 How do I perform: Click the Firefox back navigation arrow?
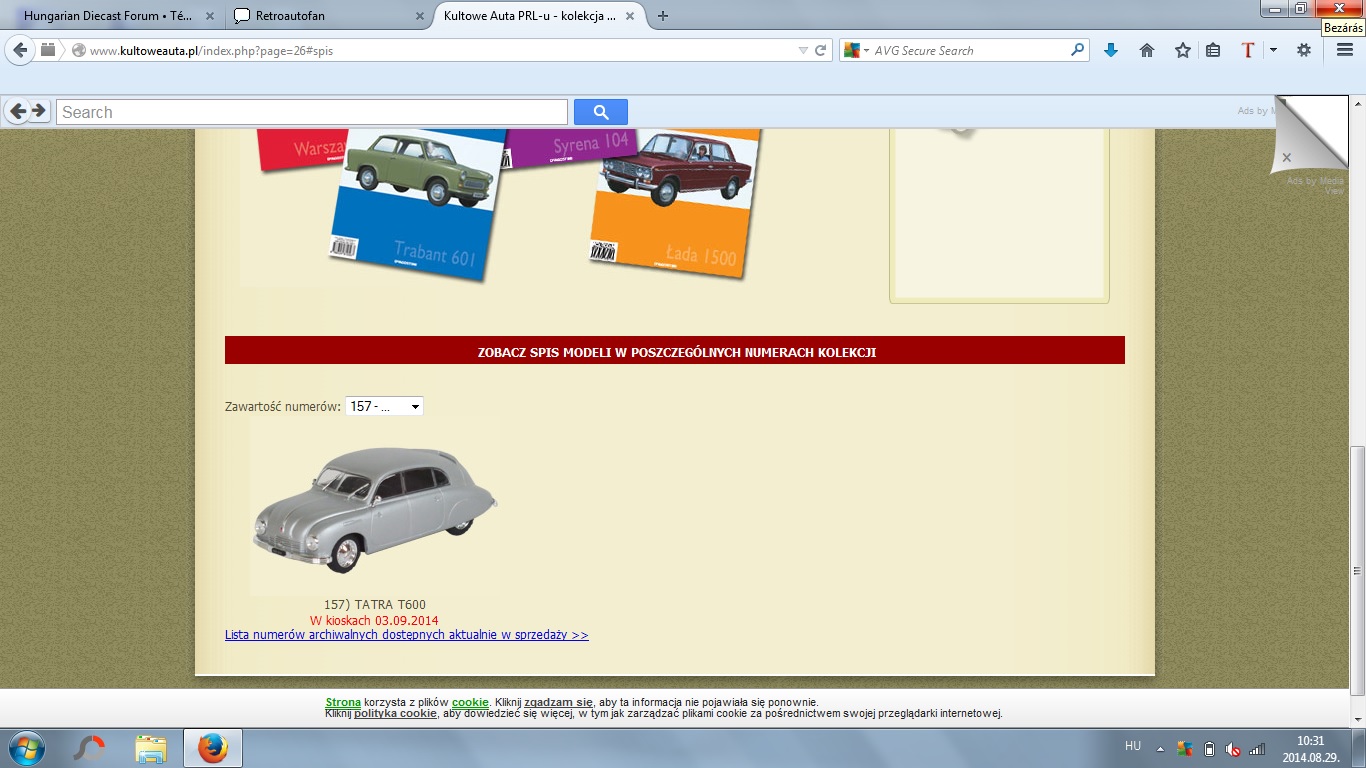coord(20,50)
